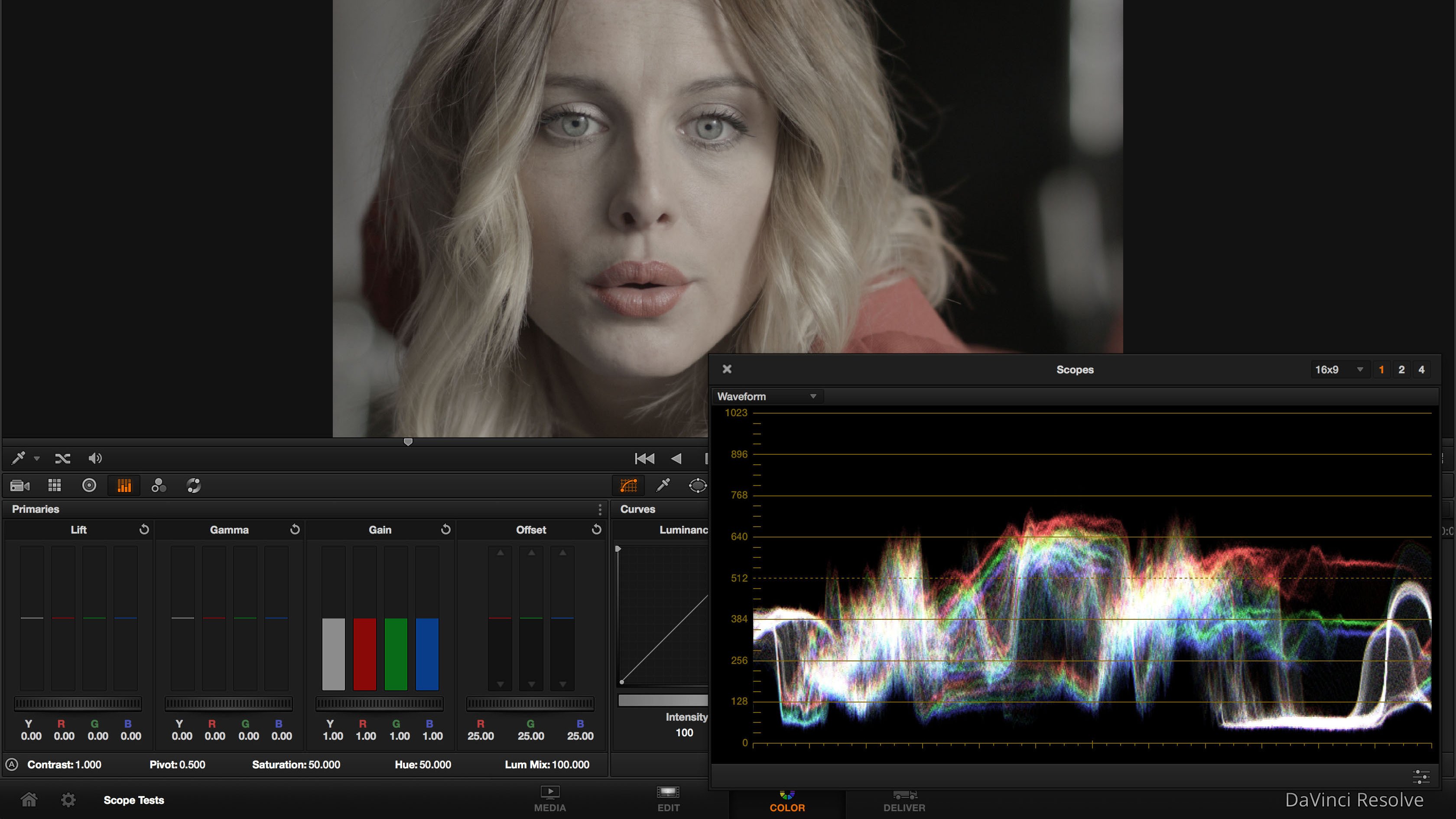Select the Primaries Bars palette icon
This screenshot has width=1456, height=819.
[124, 486]
